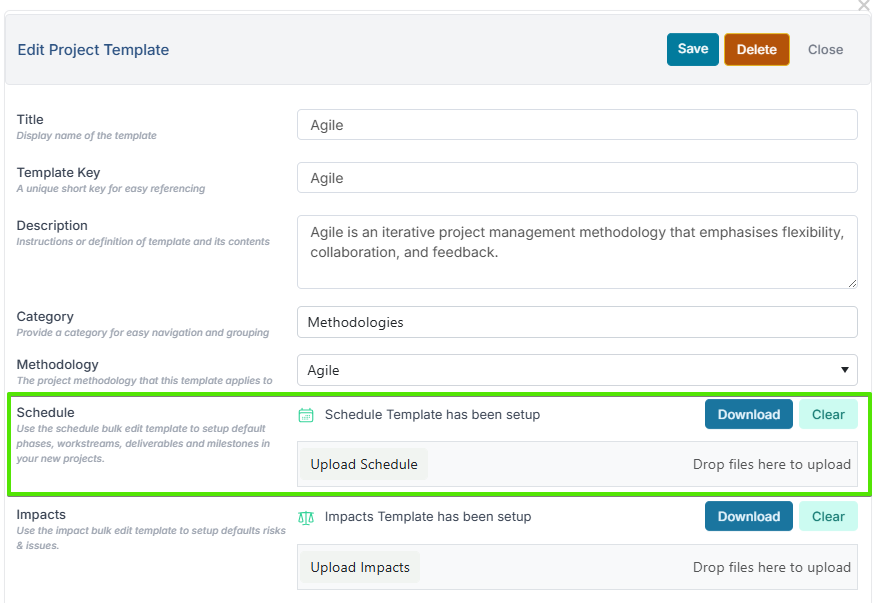Select the Category field containing Methodologies

pyautogui.click(x=577, y=322)
